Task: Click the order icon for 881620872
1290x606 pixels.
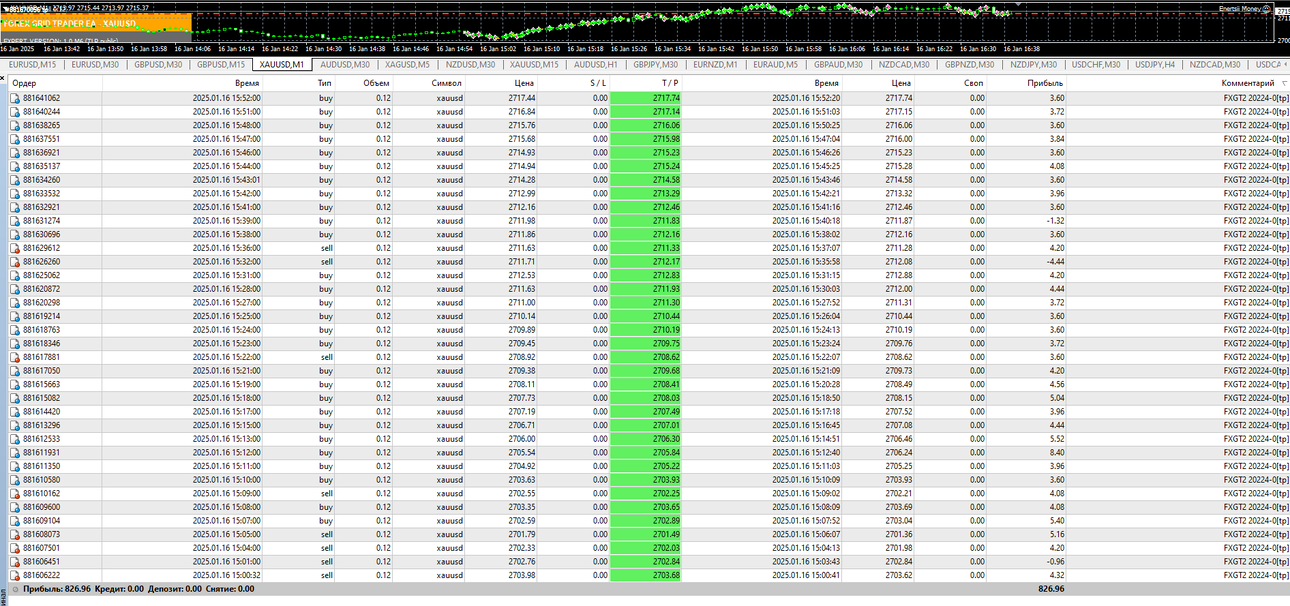Action: [15, 288]
